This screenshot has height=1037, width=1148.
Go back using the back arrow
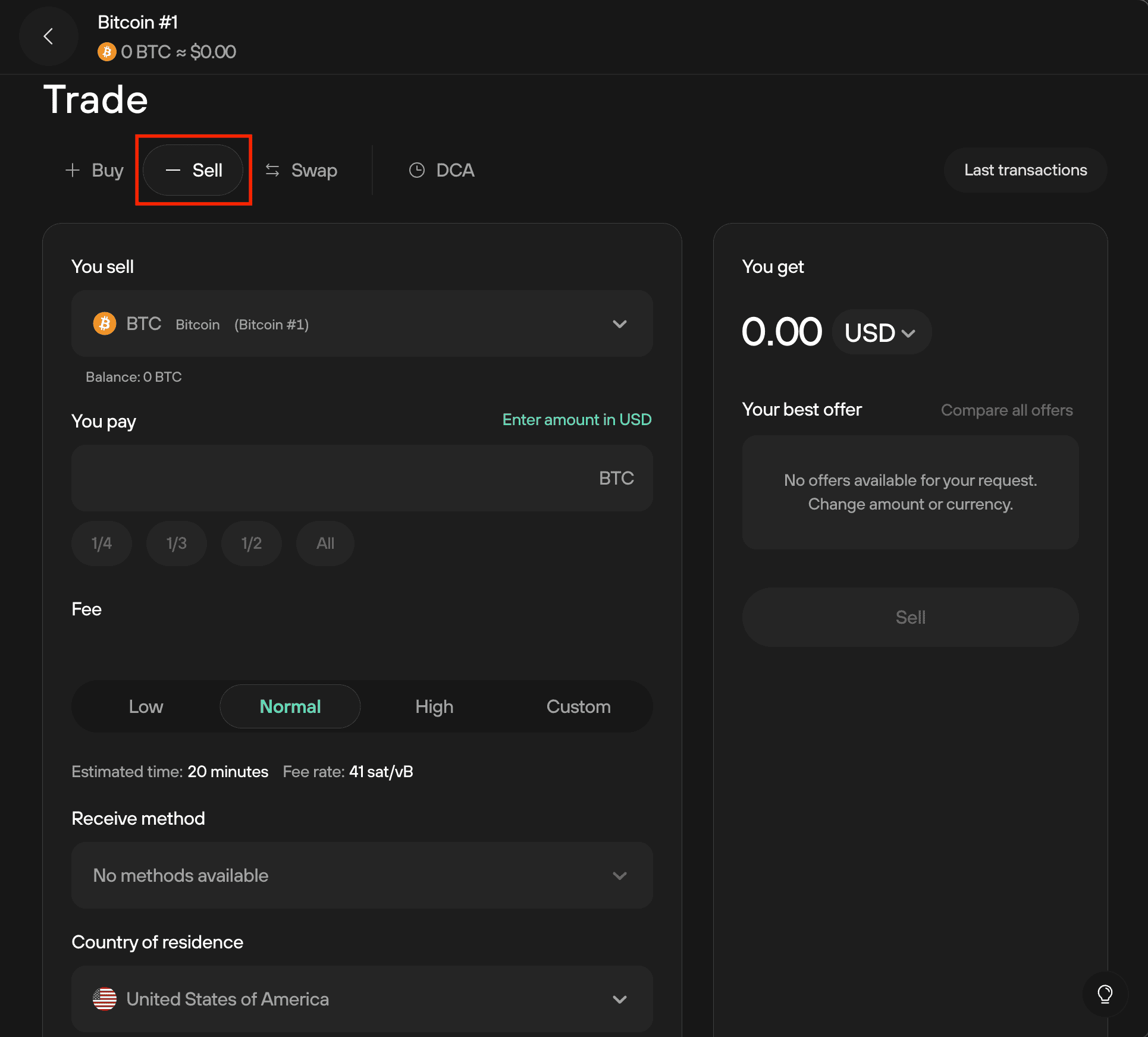(48, 36)
